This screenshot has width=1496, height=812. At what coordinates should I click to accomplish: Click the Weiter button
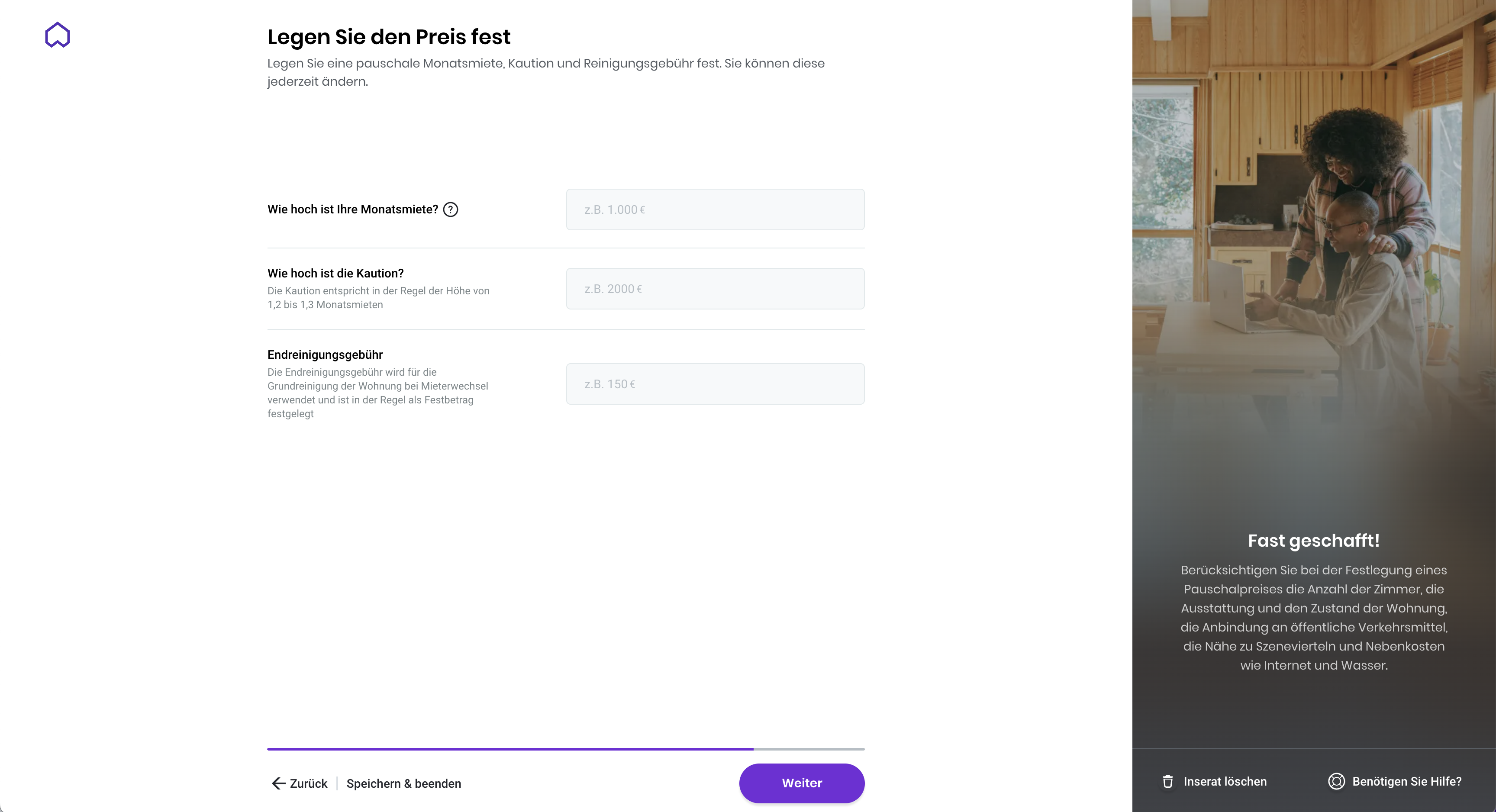pos(801,783)
